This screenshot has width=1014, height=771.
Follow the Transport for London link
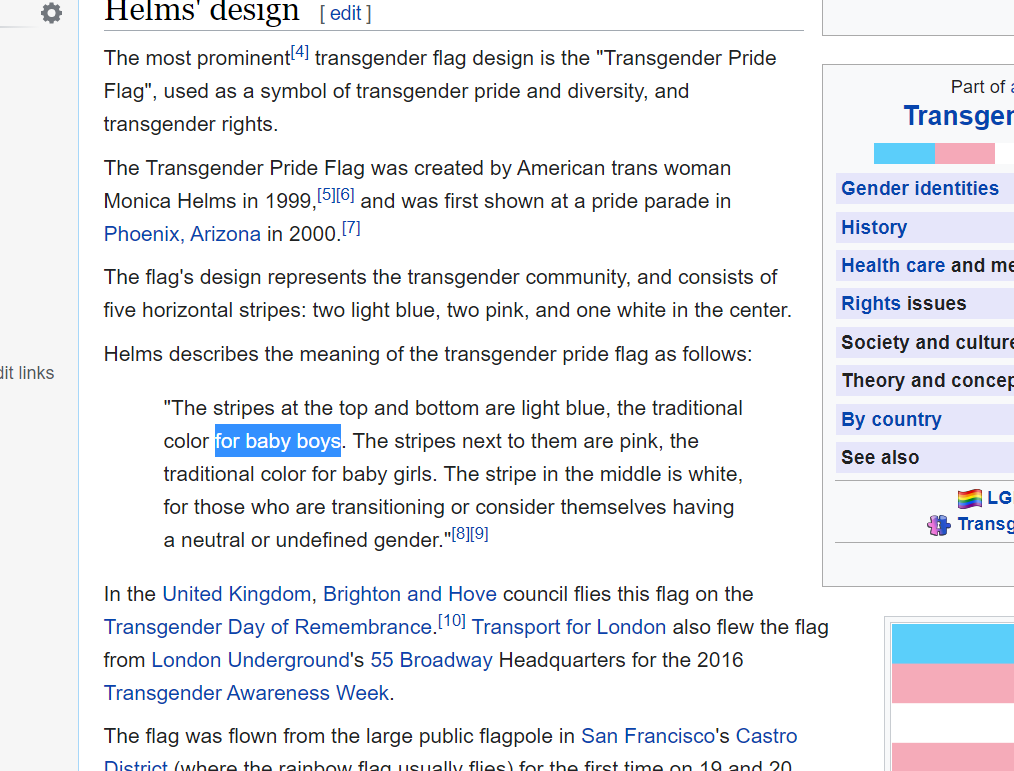(569, 627)
